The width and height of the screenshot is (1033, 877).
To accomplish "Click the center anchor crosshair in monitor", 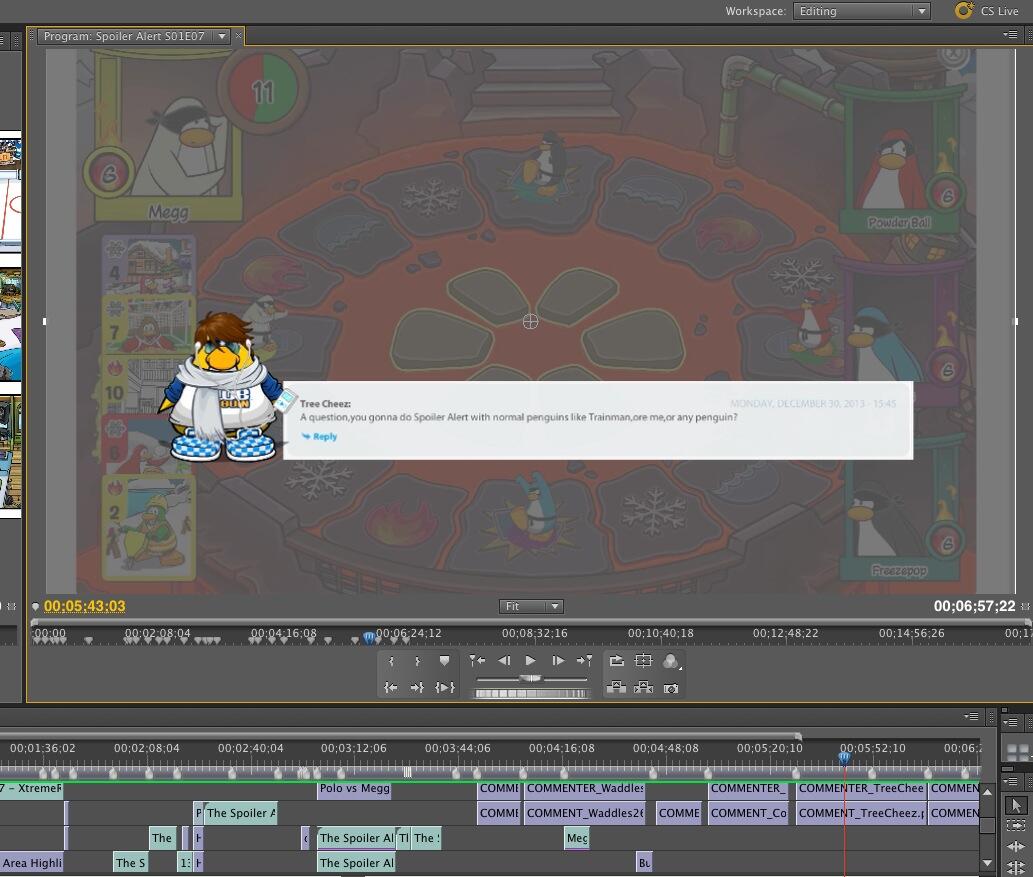I will (x=530, y=321).
